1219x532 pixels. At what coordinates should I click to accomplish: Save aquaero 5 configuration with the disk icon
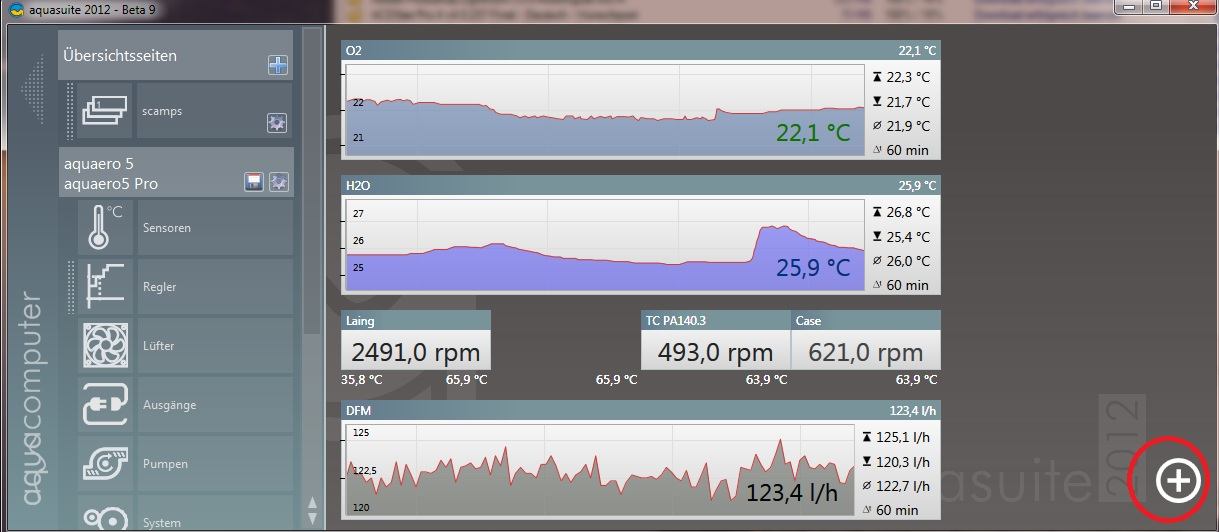coord(255,182)
